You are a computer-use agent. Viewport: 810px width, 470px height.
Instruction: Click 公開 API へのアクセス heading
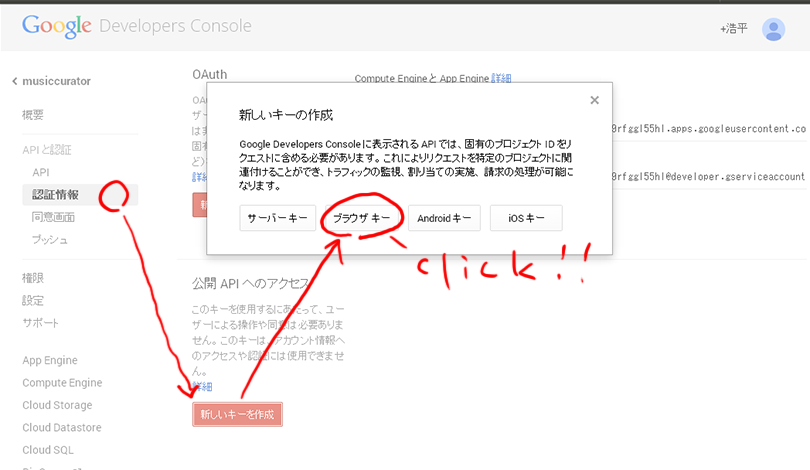[x=251, y=283]
